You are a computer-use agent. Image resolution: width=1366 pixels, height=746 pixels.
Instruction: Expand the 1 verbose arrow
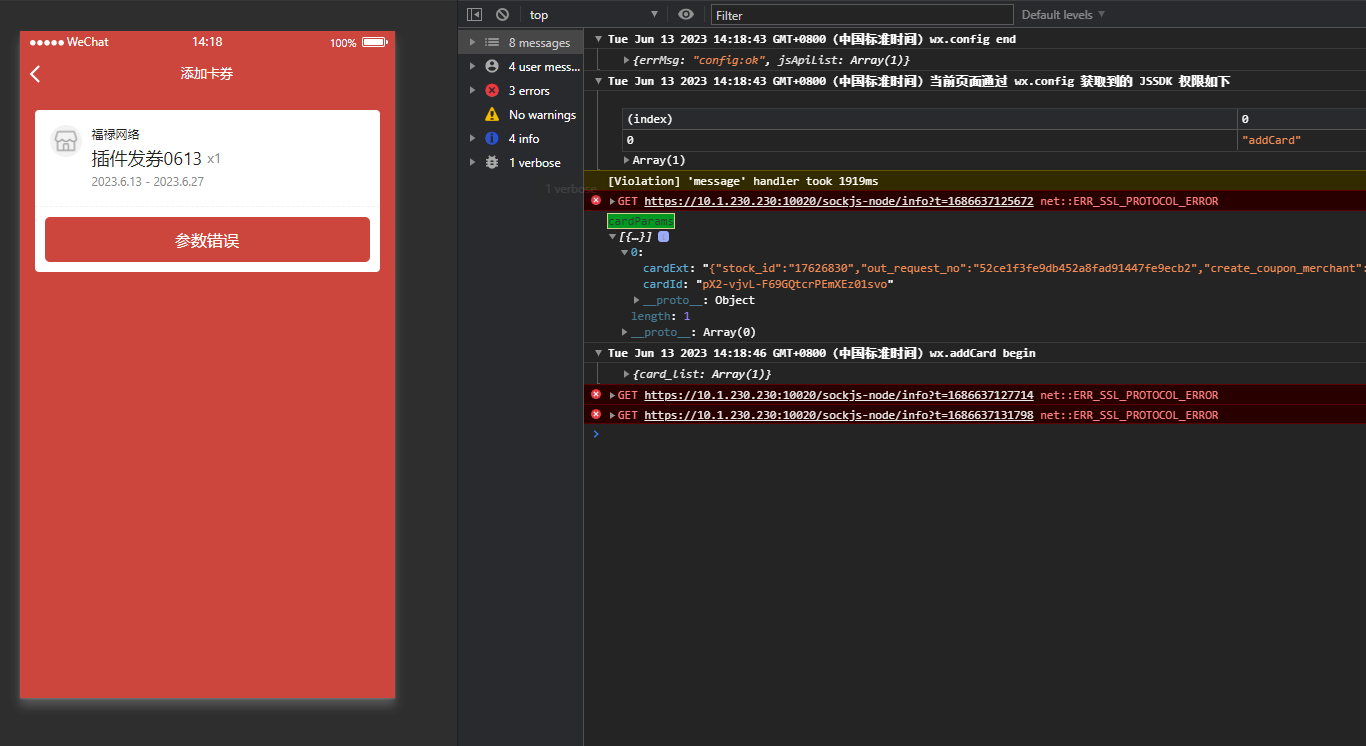point(472,163)
